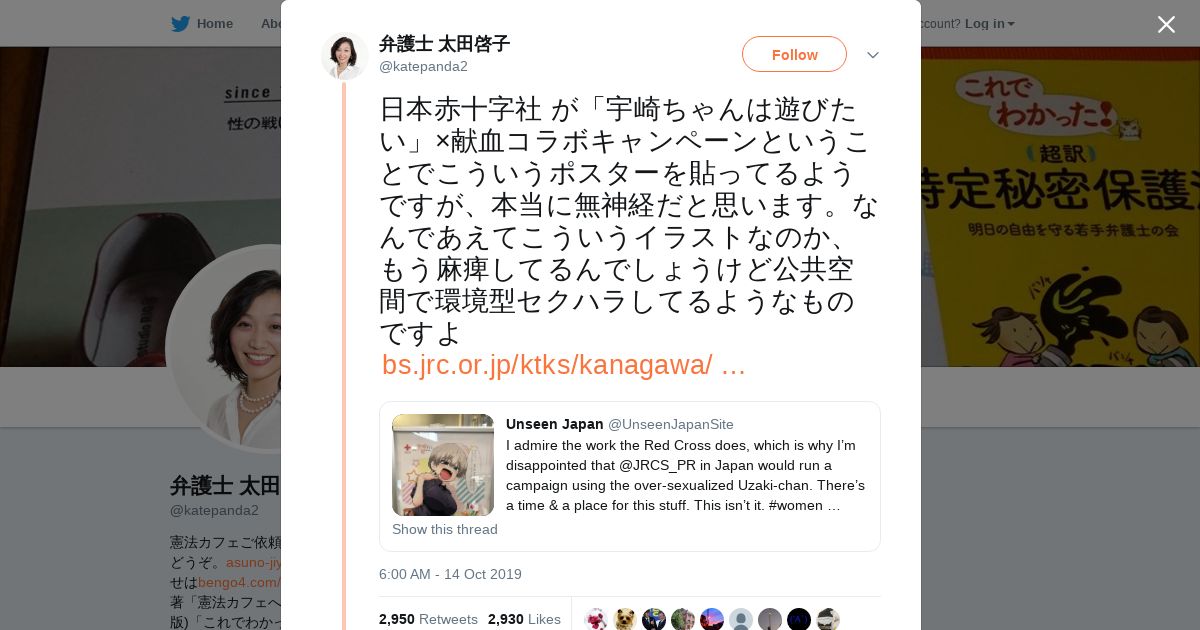The height and width of the screenshot is (630, 1200).
Task: Click the bear-face liker avatar
Action: tap(625, 619)
